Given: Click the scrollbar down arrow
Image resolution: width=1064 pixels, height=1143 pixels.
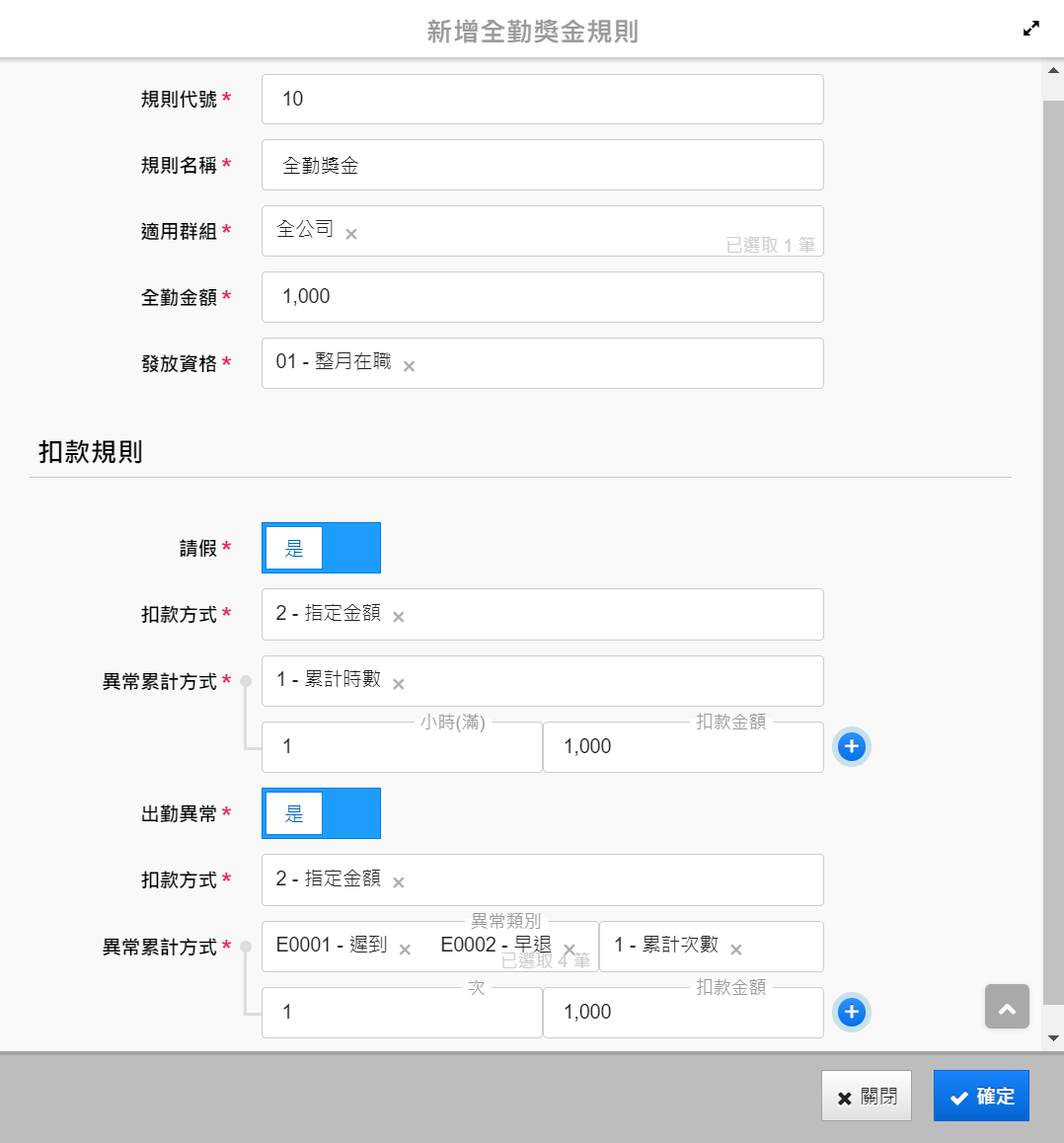Looking at the screenshot, I should pyautogui.click(x=1053, y=1038).
